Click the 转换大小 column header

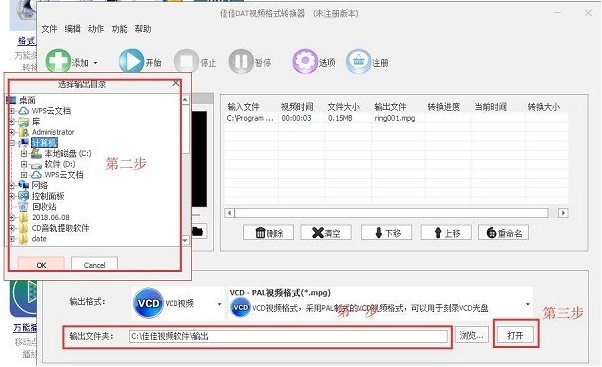pyautogui.click(x=544, y=107)
